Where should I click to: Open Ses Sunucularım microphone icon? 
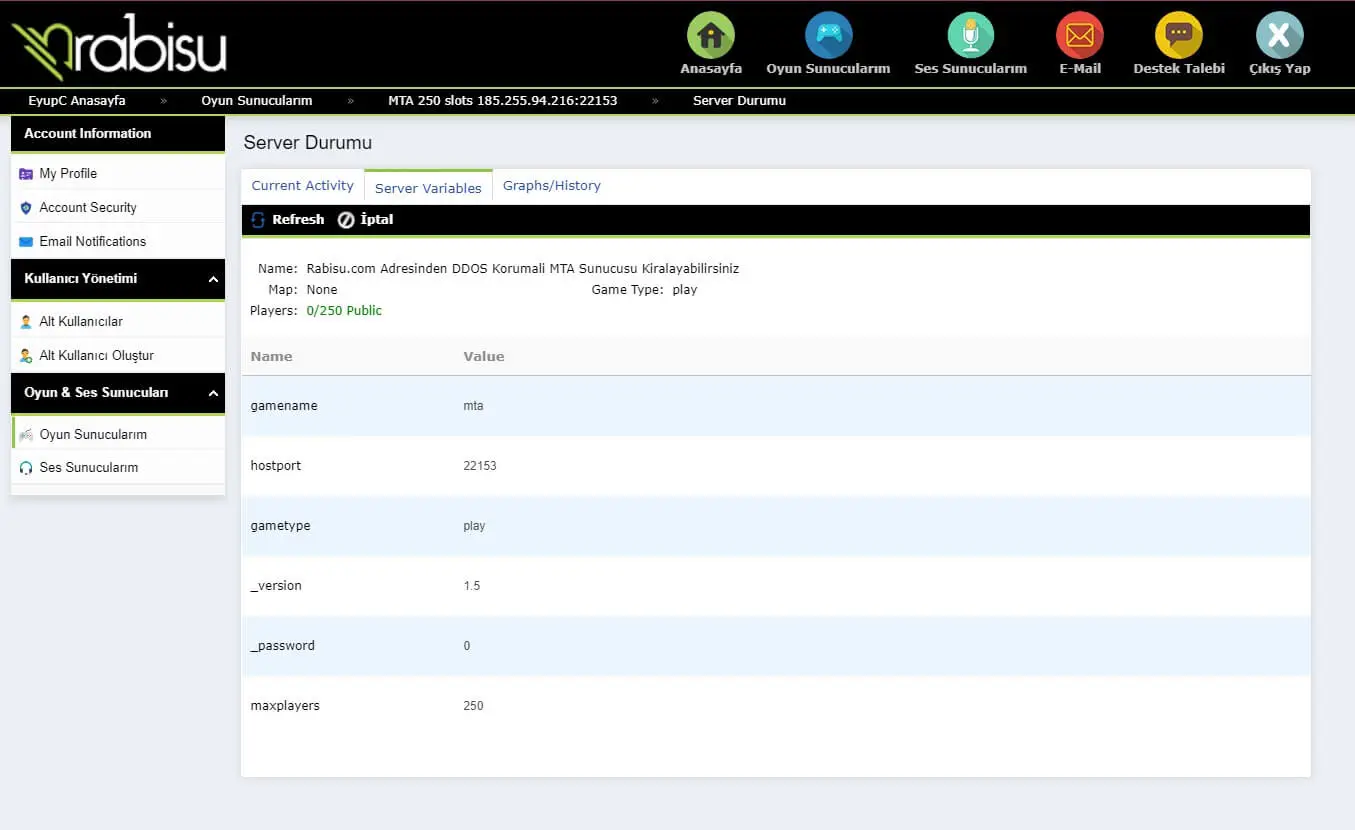tap(970, 35)
